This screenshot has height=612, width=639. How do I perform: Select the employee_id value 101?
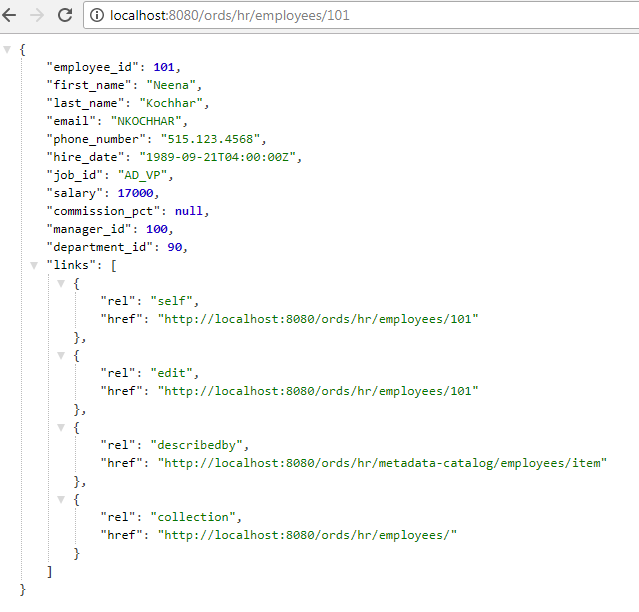(x=164, y=67)
